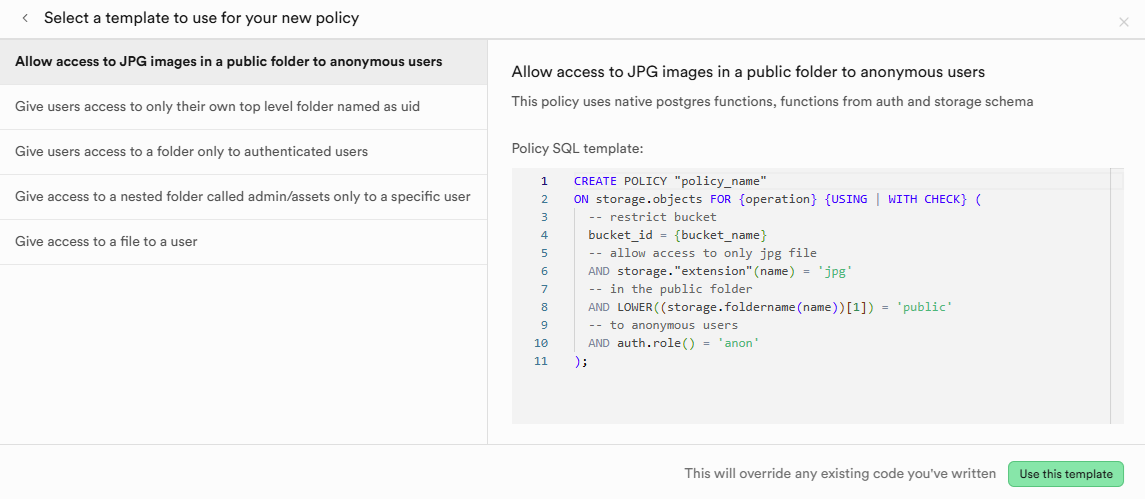Close the template selection dialog
The width and height of the screenshot is (1145, 499).
pyautogui.click(x=1124, y=23)
